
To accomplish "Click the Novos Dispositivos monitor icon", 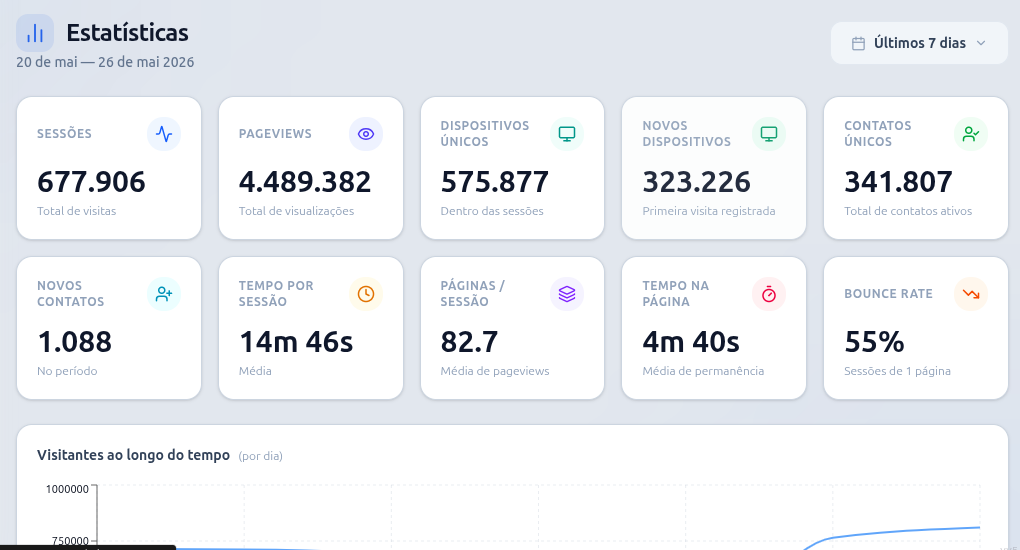I will (769, 134).
